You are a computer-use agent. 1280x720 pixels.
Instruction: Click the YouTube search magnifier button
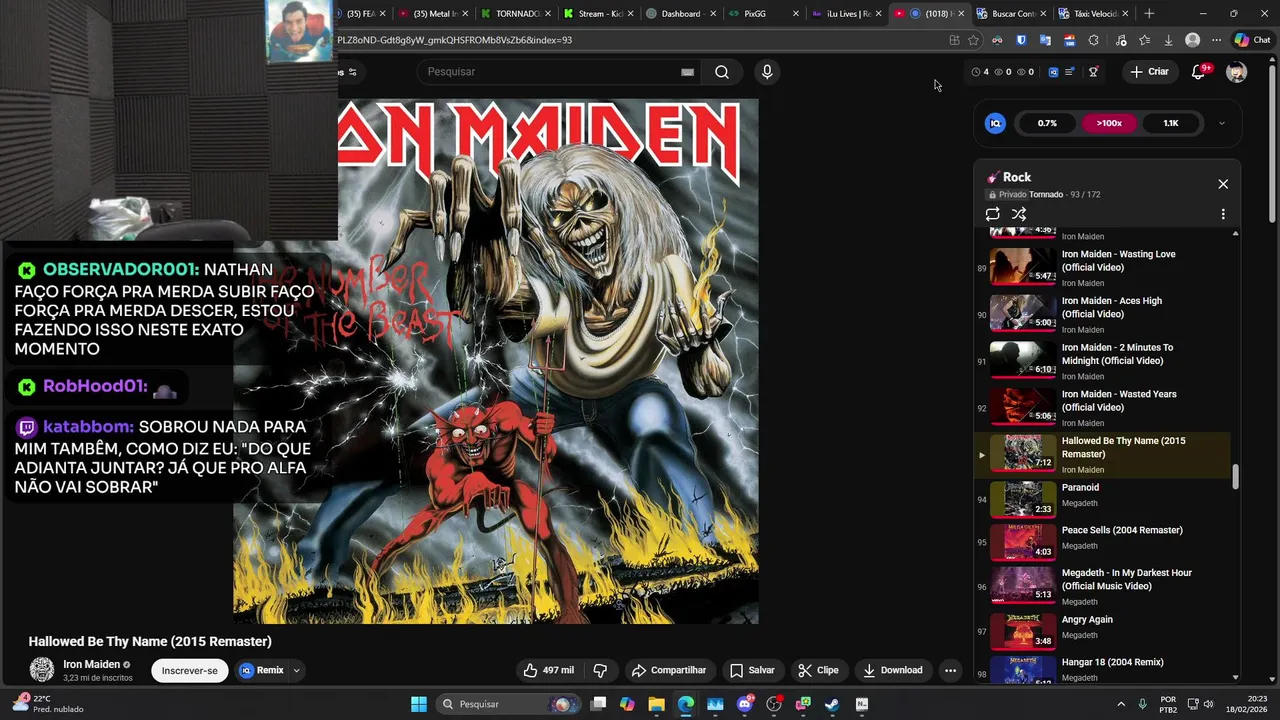click(x=721, y=72)
